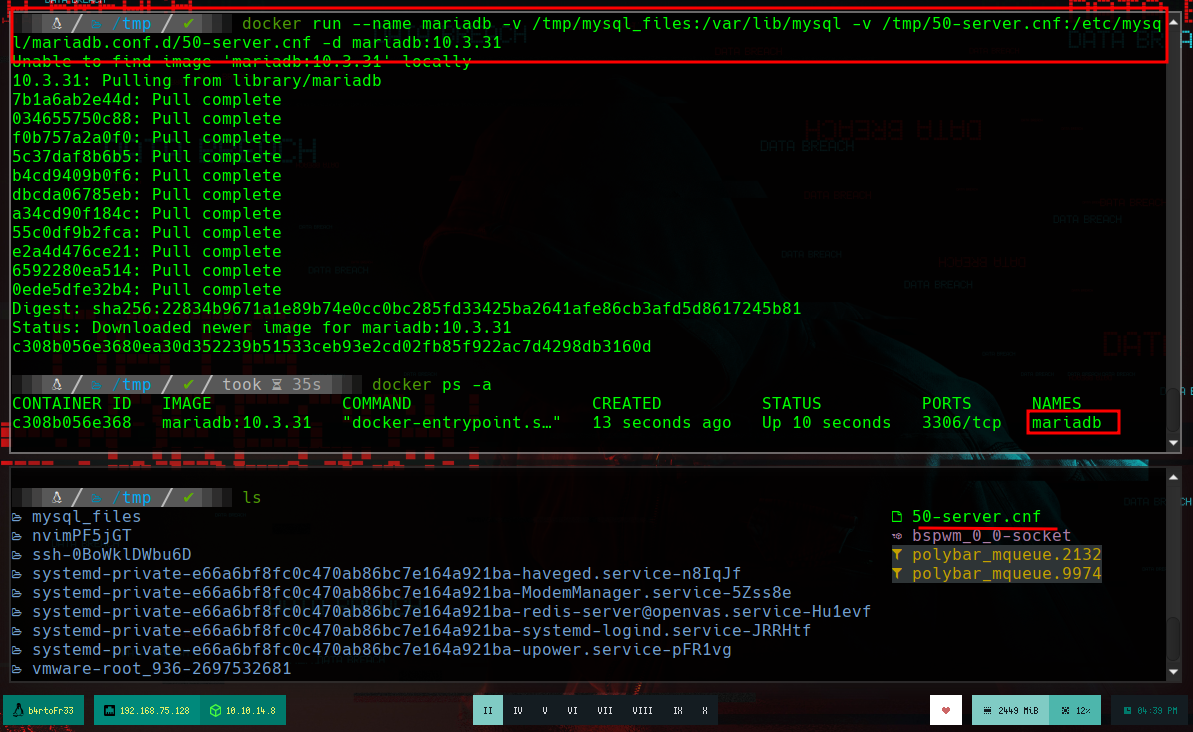Viewport: 1193px width, 732px height.
Task: Switch to workspace IV in polybar
Action: (517, 710)
